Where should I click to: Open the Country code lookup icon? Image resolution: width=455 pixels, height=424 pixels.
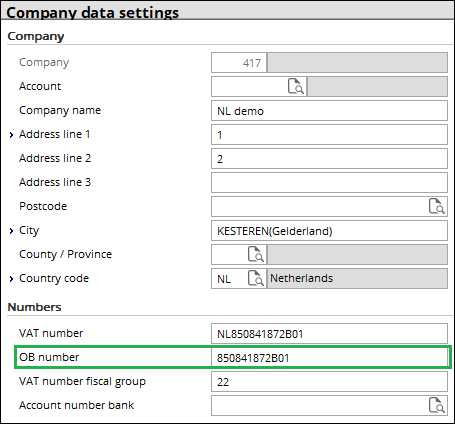coord(256,278)
